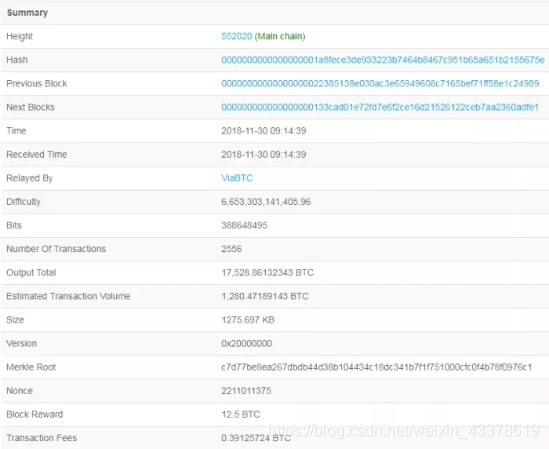
Task: Select Size value 1275.697 KB
Action: pos(248,320)
